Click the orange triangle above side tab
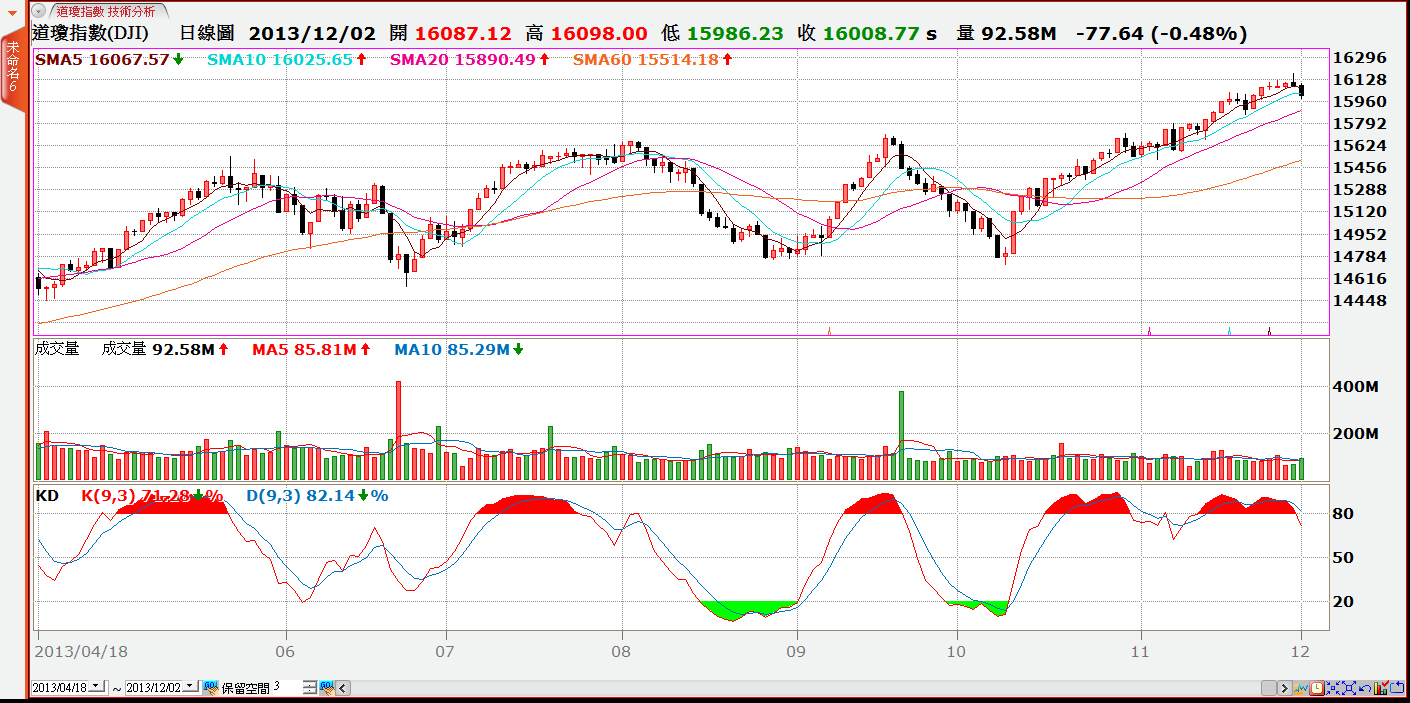 pos(12,13)
